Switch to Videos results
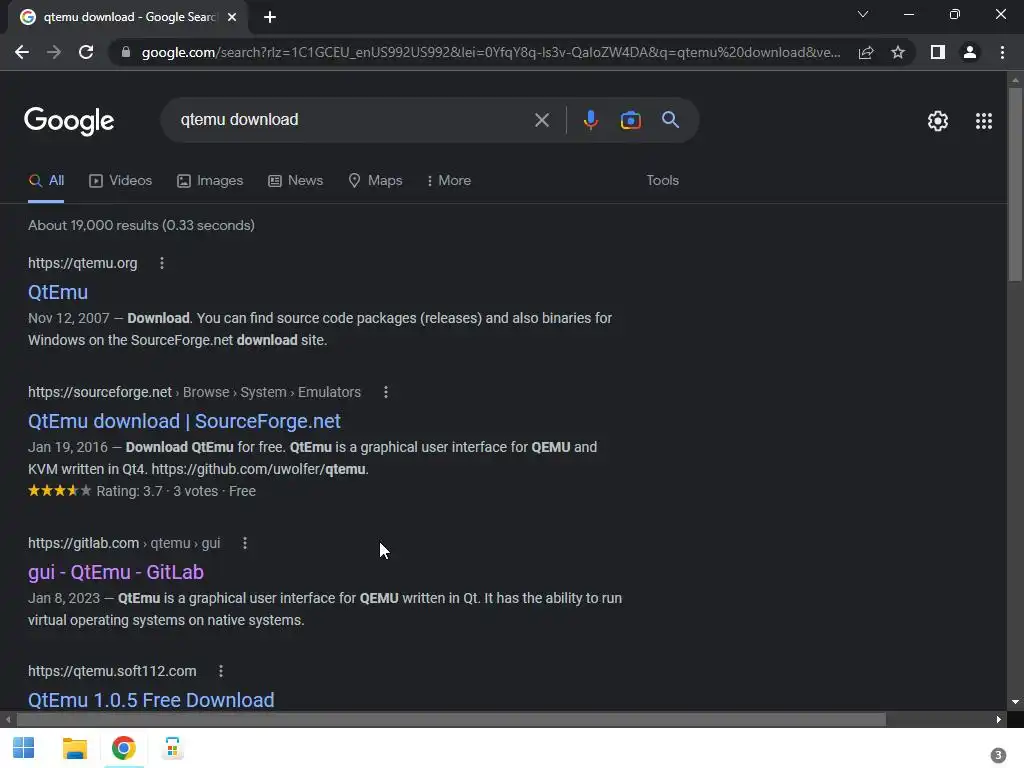This screenshot has height=768, width=1024. click(x=121, y=181)
